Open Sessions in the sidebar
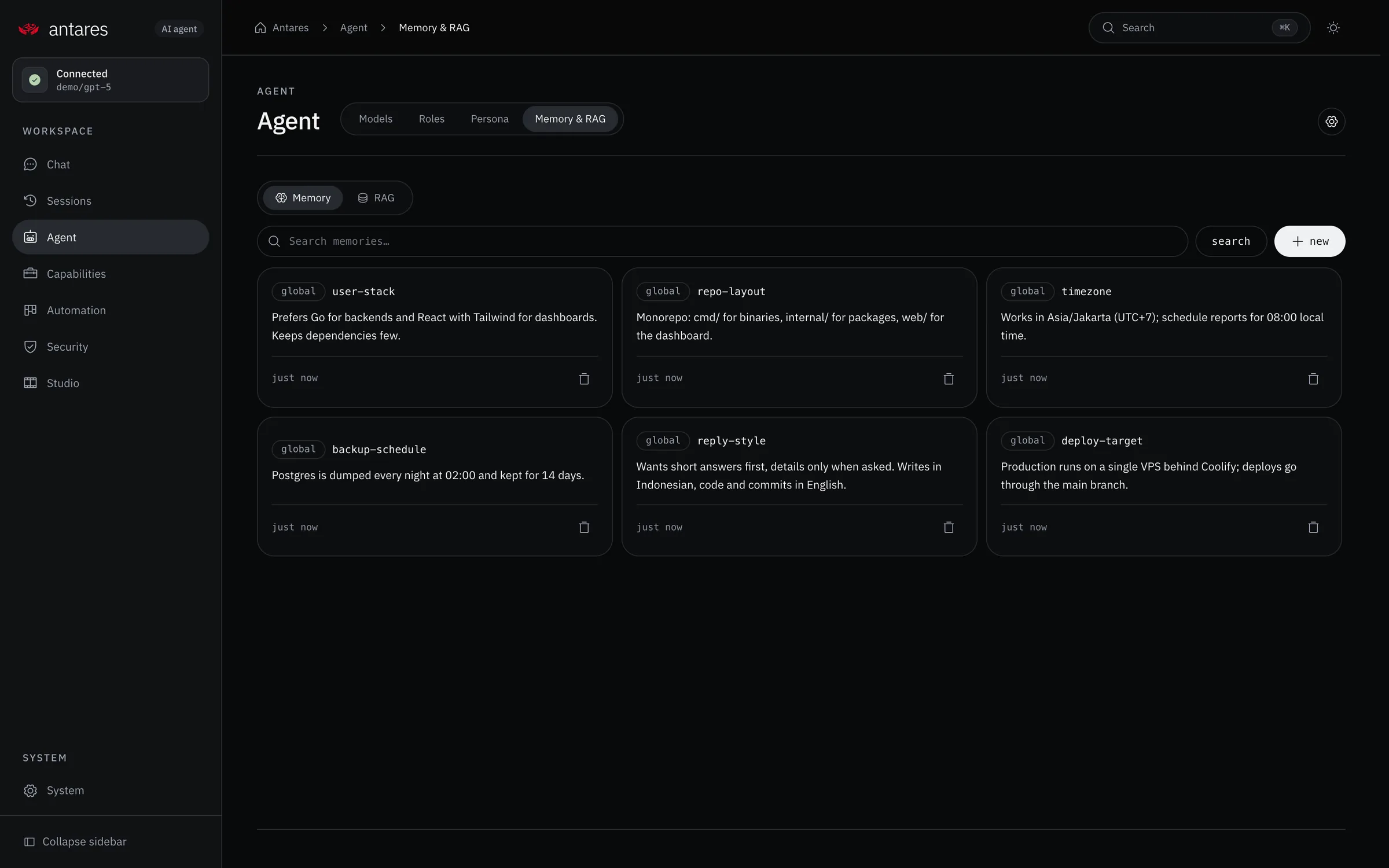 (x=111, y=201)
